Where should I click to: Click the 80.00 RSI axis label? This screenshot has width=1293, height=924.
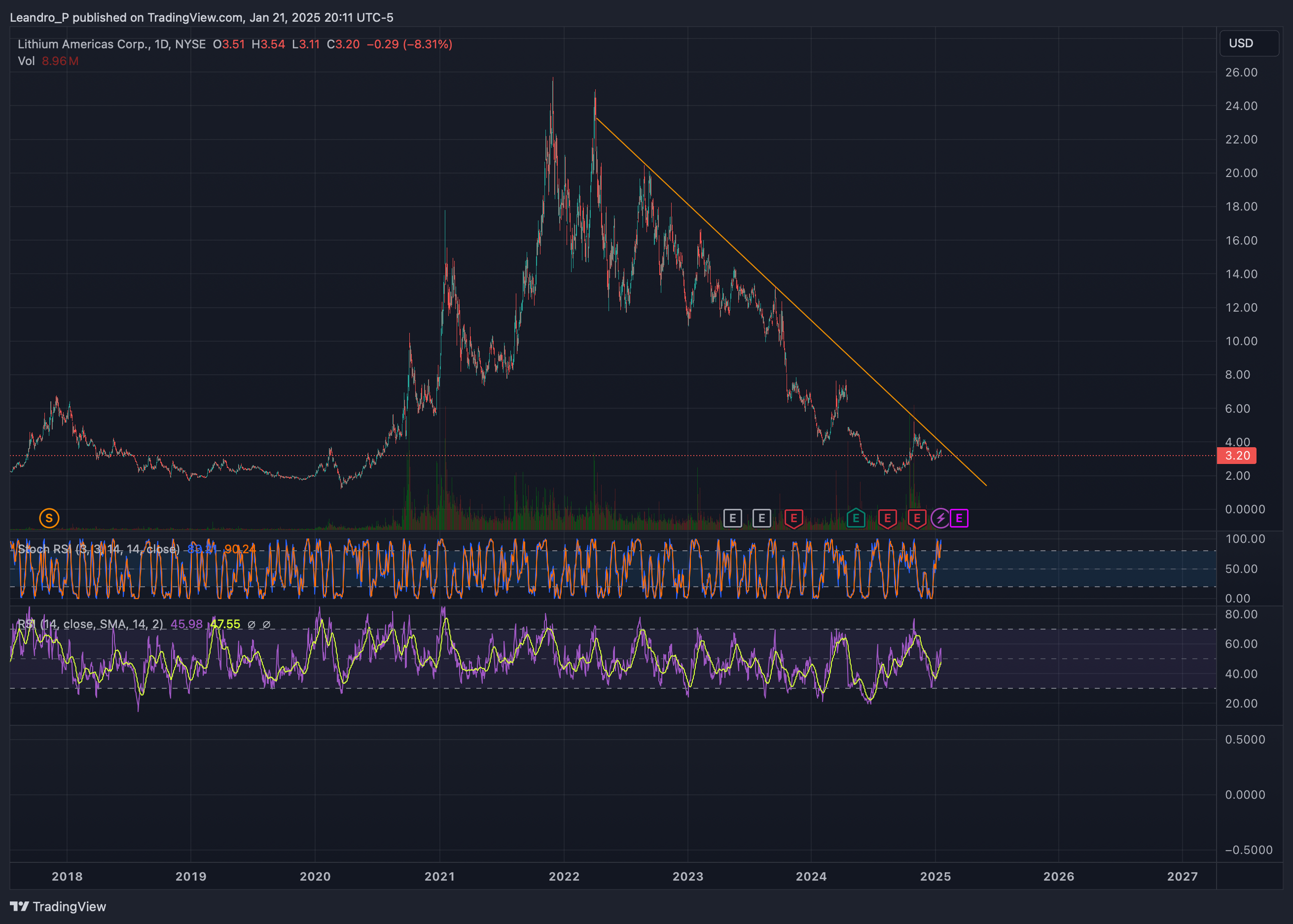(1241, 614)
